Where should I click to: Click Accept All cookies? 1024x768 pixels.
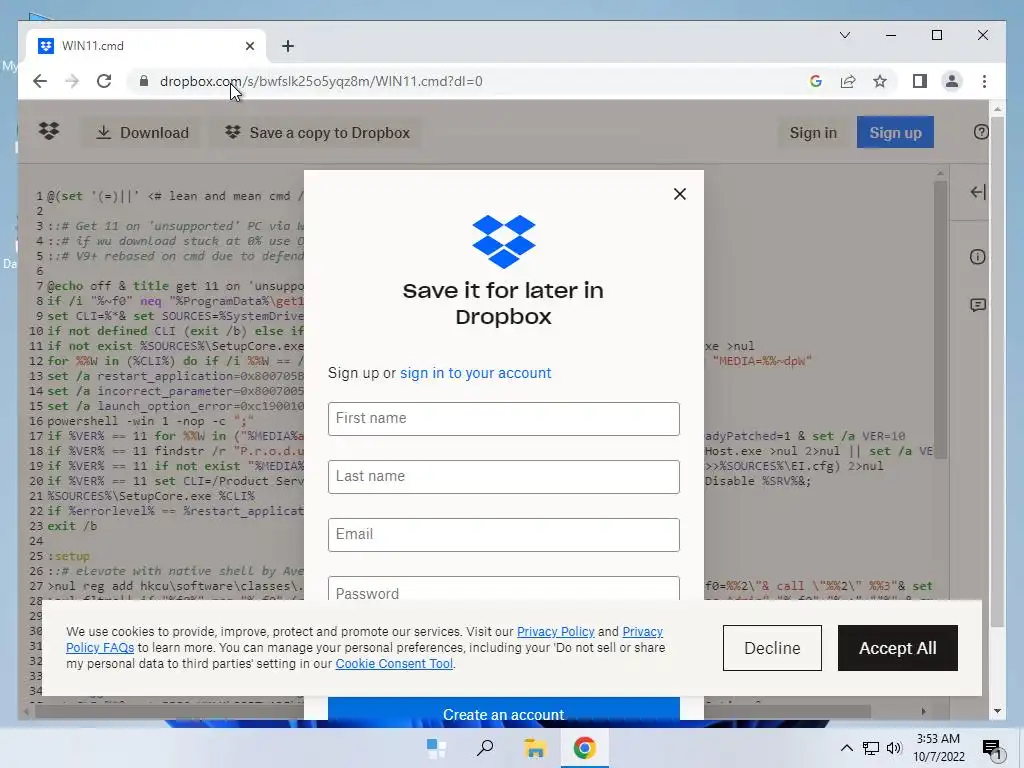tap(897, 648)
